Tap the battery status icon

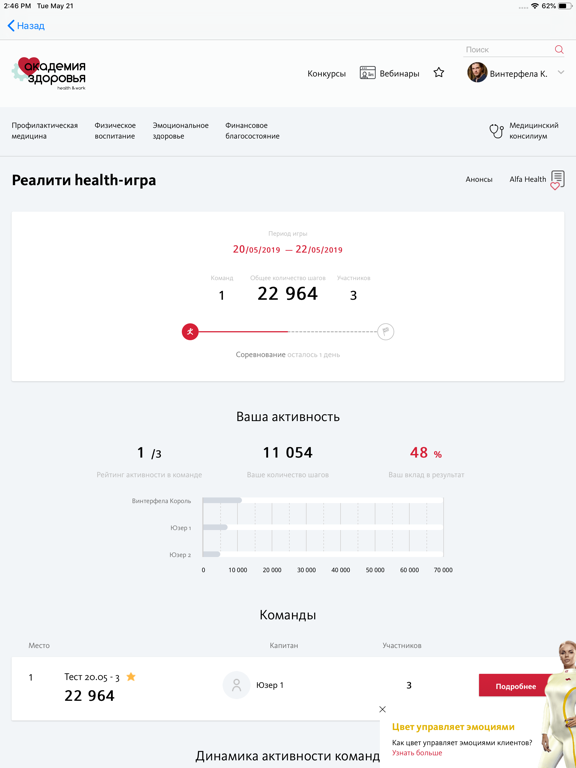[x=564, y=6]
